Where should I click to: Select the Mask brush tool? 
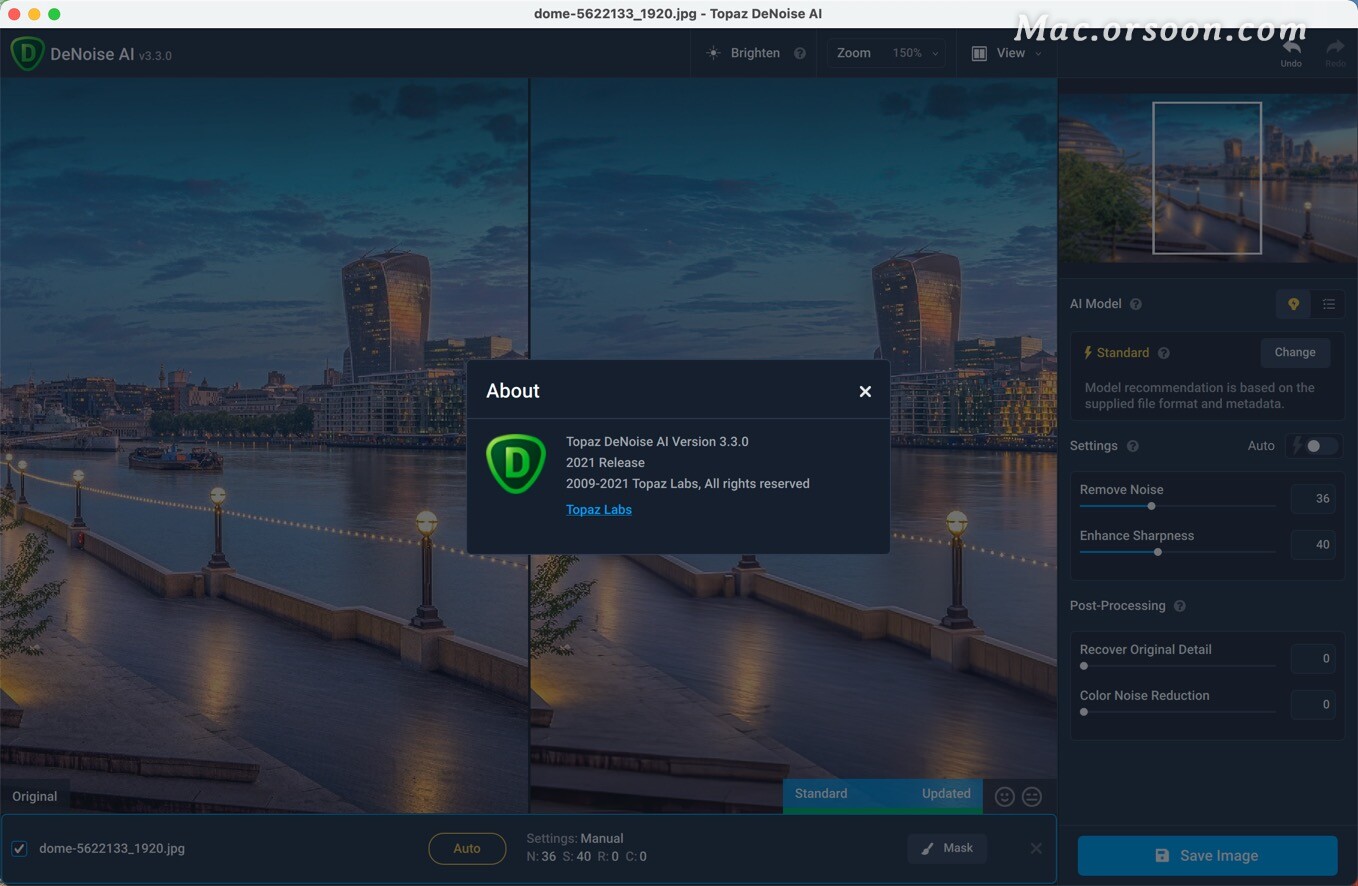tap(946, 847)
